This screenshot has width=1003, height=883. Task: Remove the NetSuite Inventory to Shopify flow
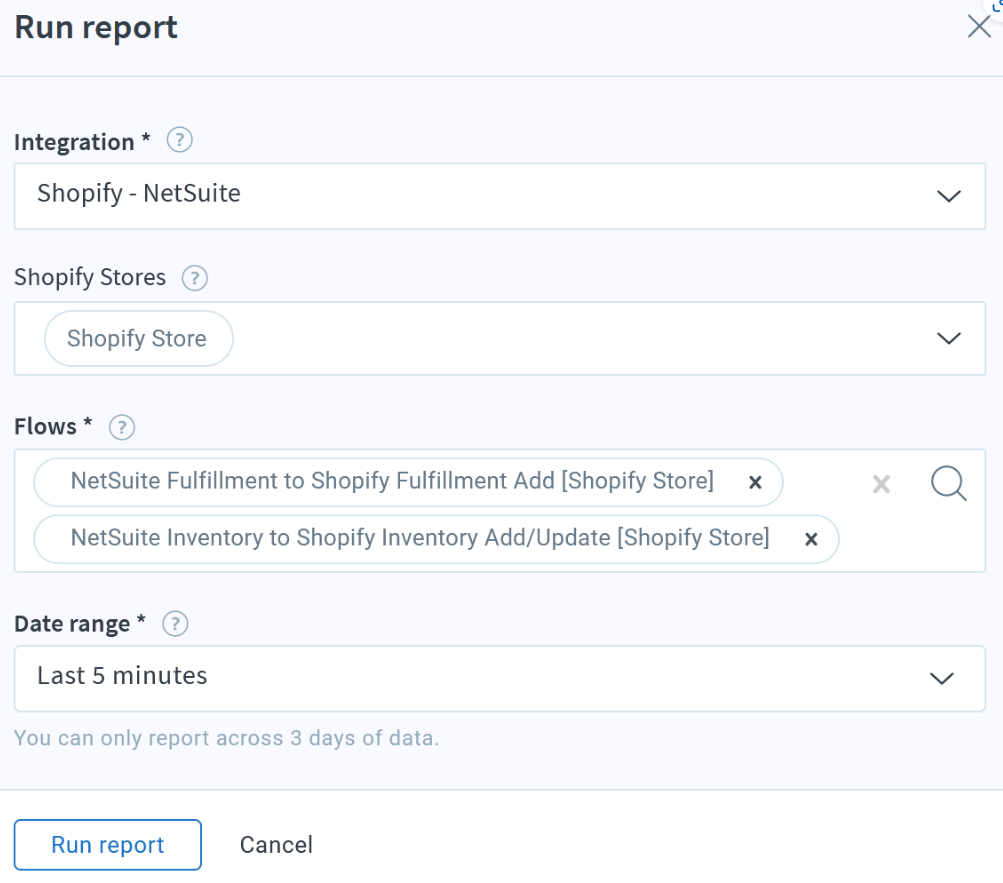811,540
